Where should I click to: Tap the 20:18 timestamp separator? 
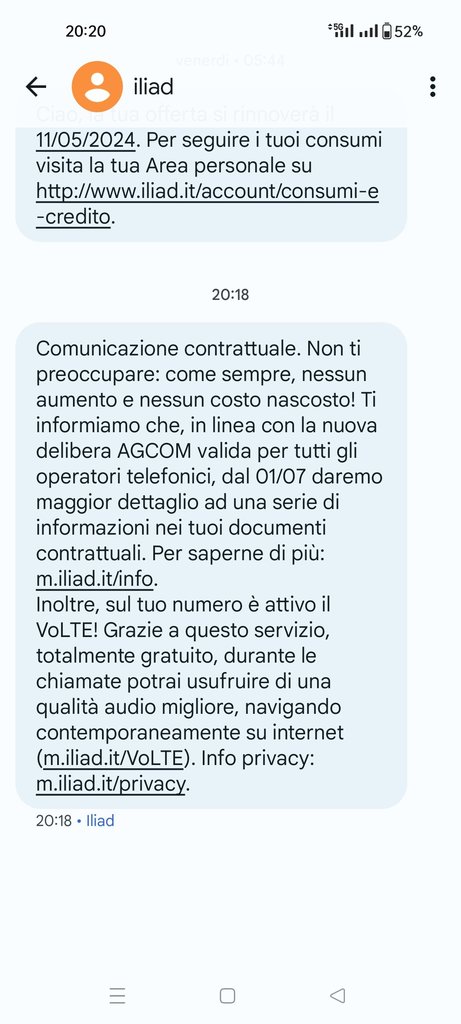[x=230, y=295]
